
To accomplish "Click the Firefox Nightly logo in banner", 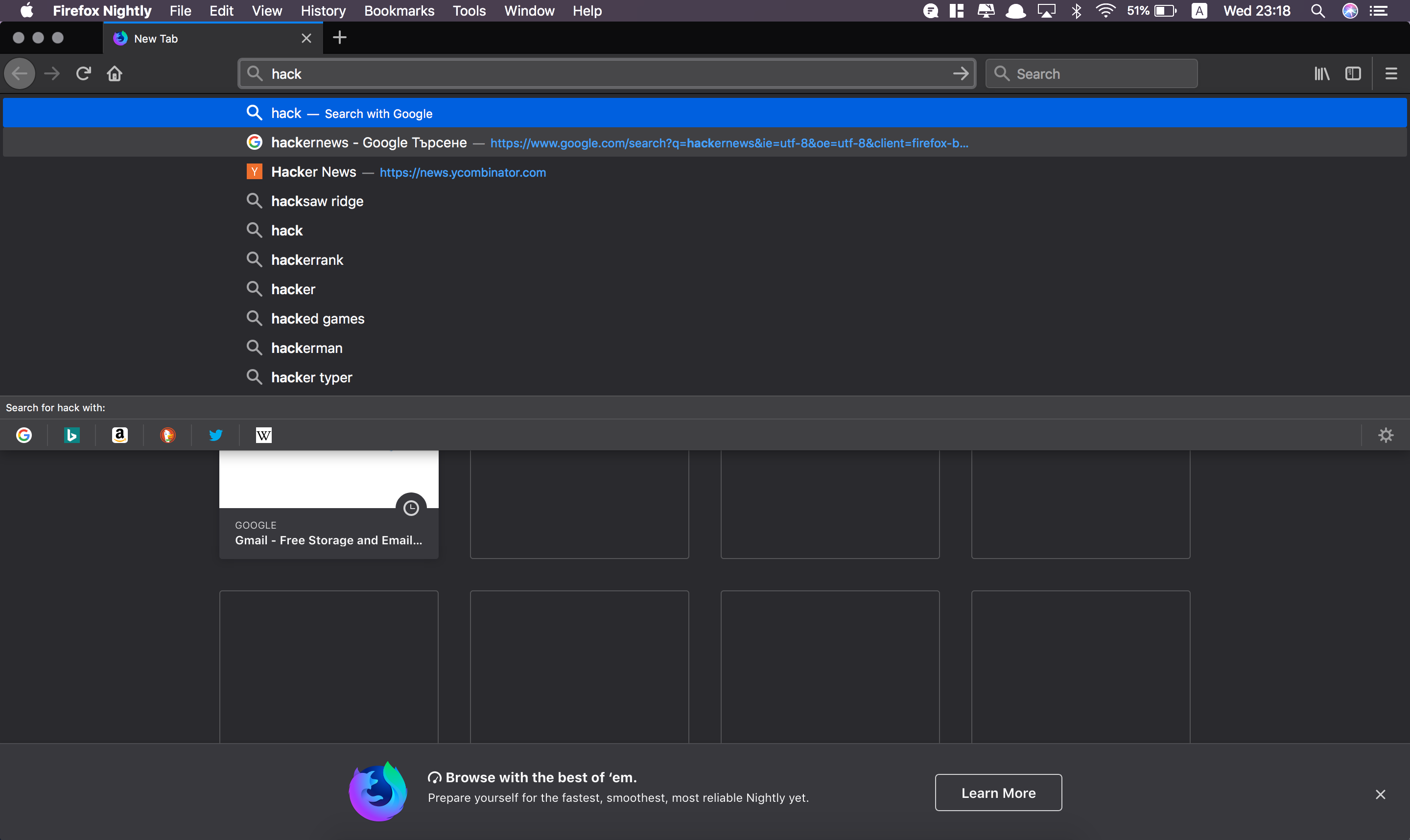I will (x=378, y=792).
